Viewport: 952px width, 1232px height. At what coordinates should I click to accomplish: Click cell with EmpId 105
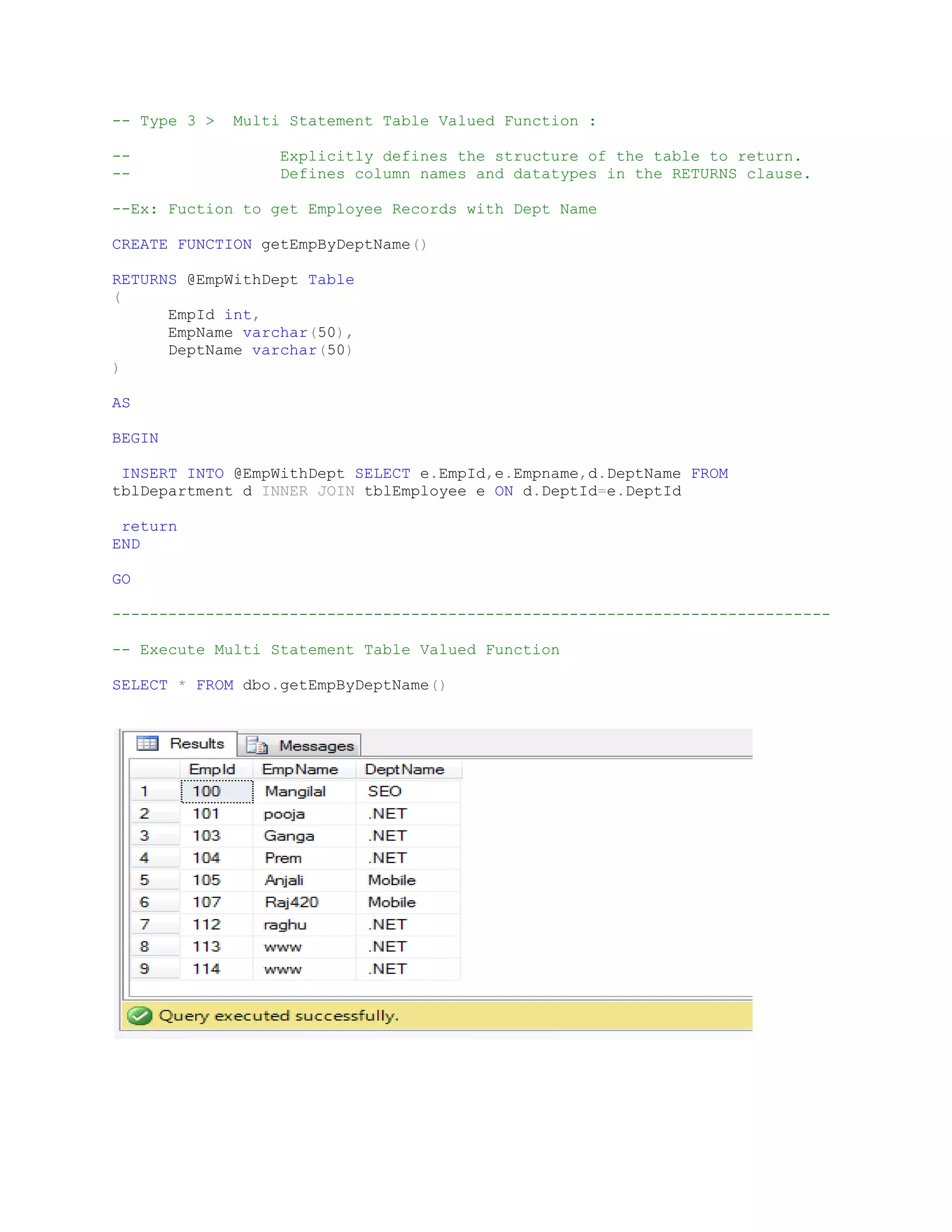coord(217,880)
